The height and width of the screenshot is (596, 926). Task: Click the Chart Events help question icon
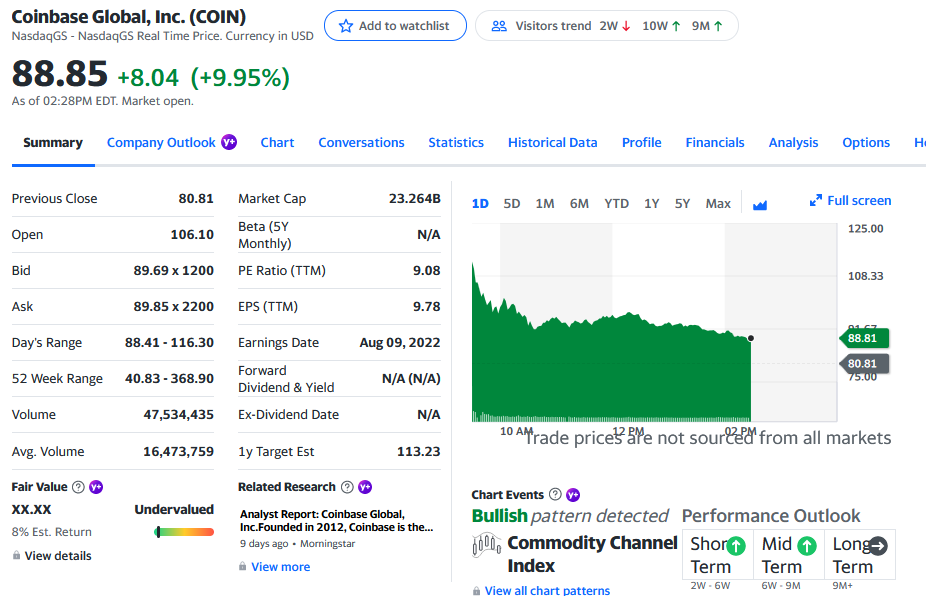[555, 494]
